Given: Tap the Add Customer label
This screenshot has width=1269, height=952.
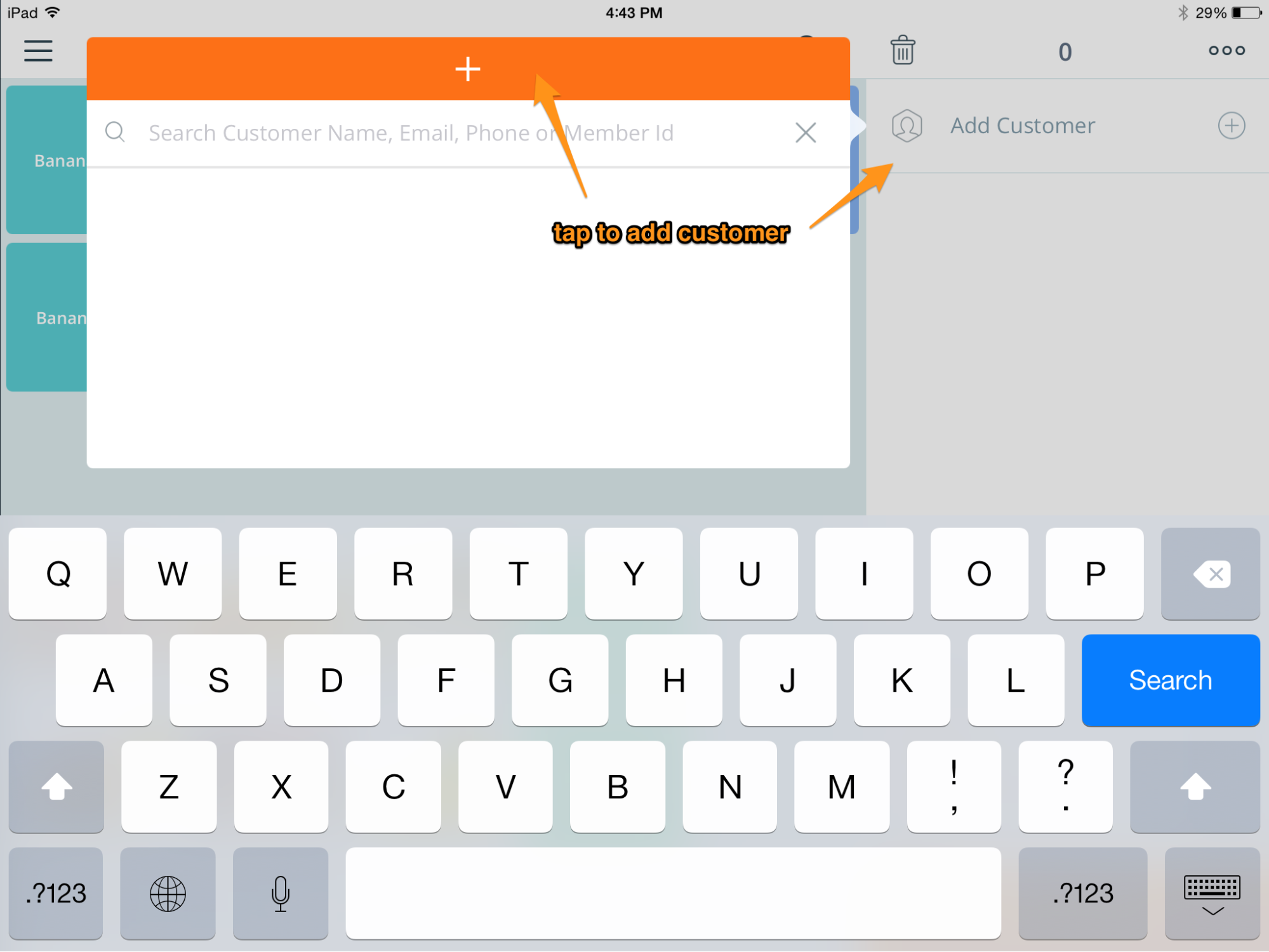Looking at the screenshot, I should click(x=1022, y=126).
